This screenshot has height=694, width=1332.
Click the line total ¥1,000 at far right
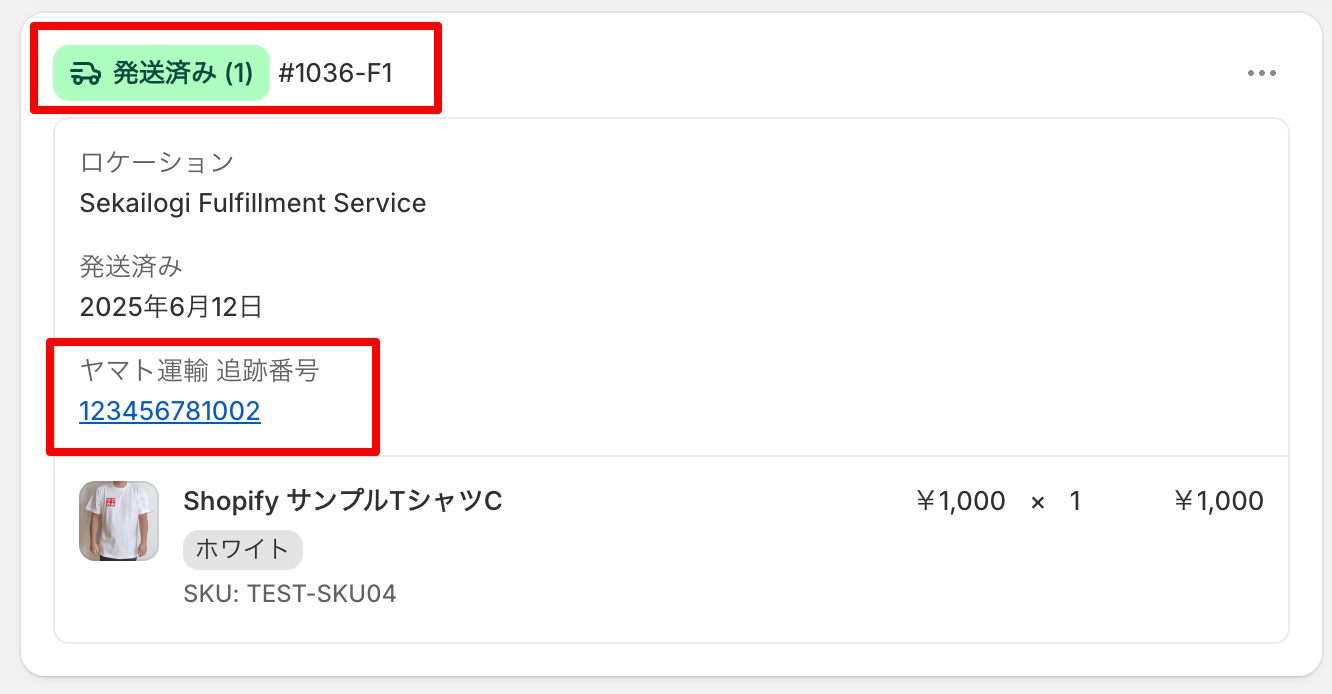click(x=1218, y=501)
